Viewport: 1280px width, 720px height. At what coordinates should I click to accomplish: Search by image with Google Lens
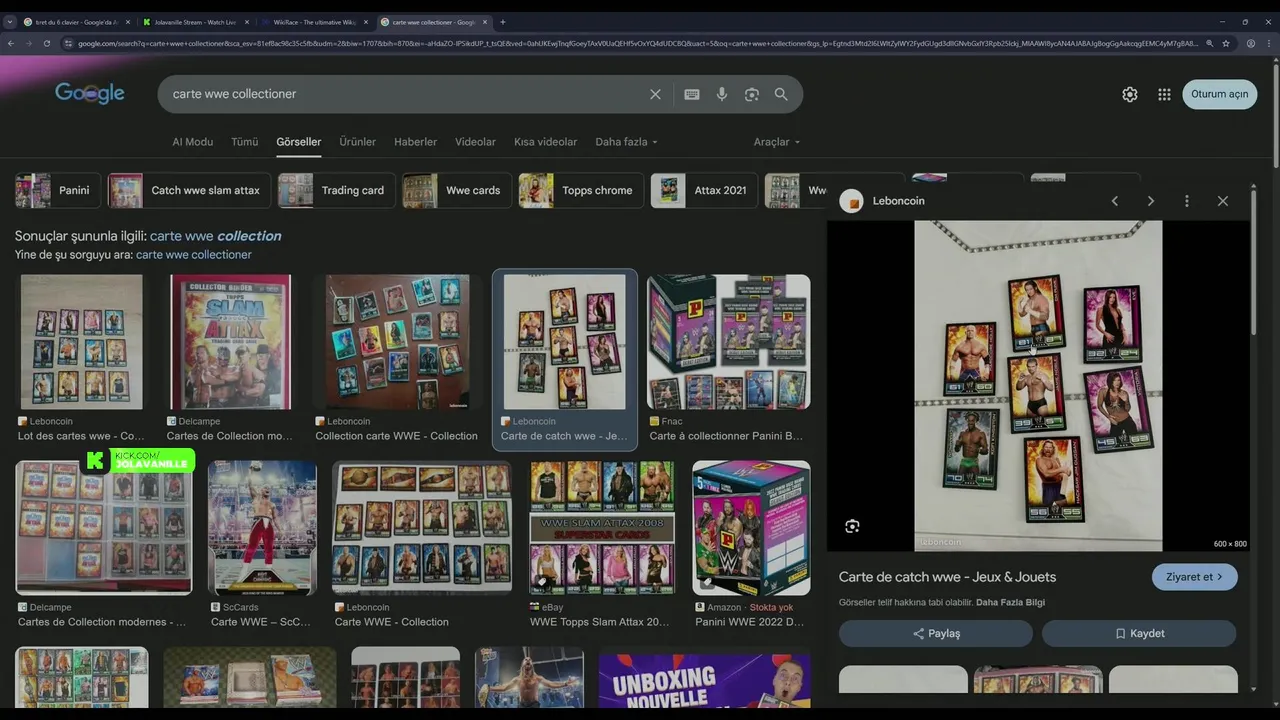(752, 94)
